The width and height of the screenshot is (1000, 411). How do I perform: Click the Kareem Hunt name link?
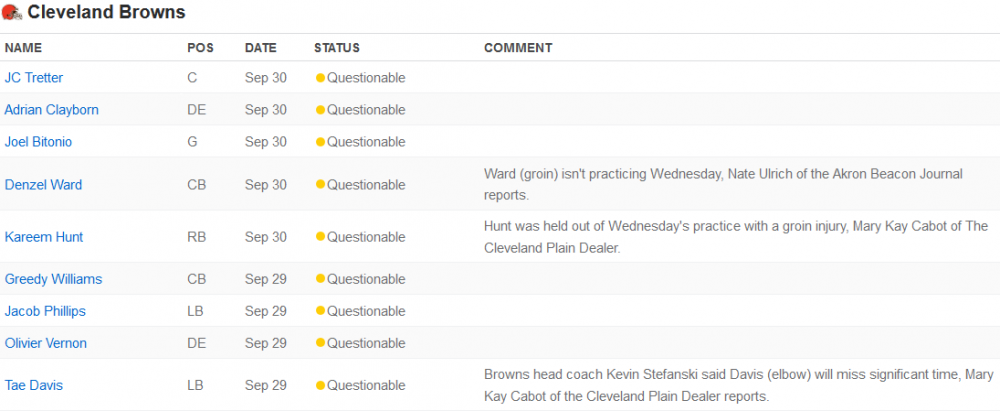pos(44,237)
